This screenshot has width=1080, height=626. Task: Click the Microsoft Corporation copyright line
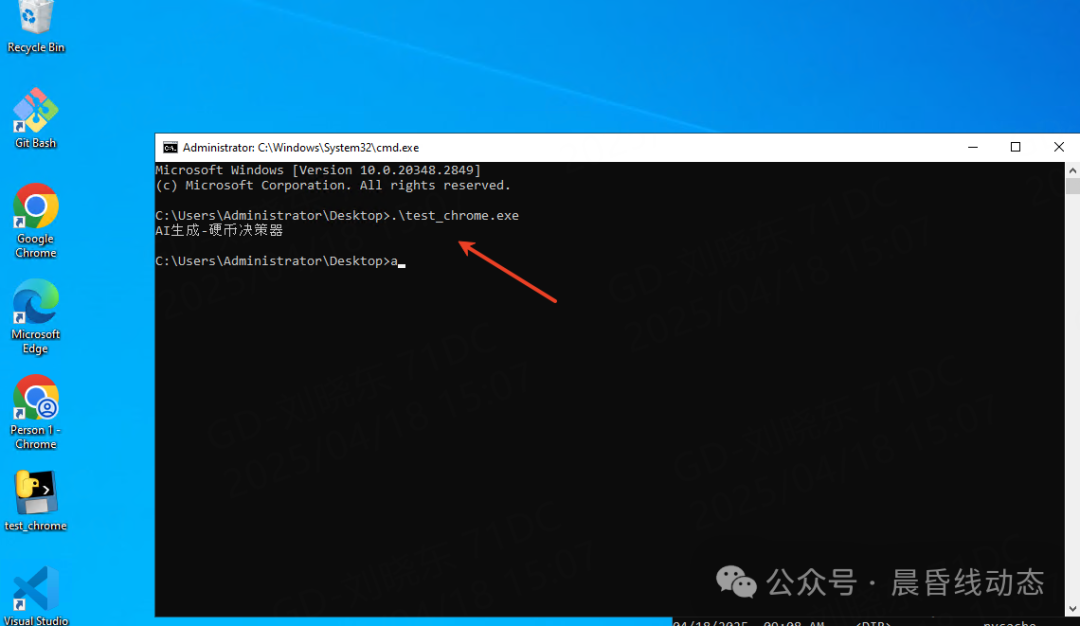(x=333, y=185)
